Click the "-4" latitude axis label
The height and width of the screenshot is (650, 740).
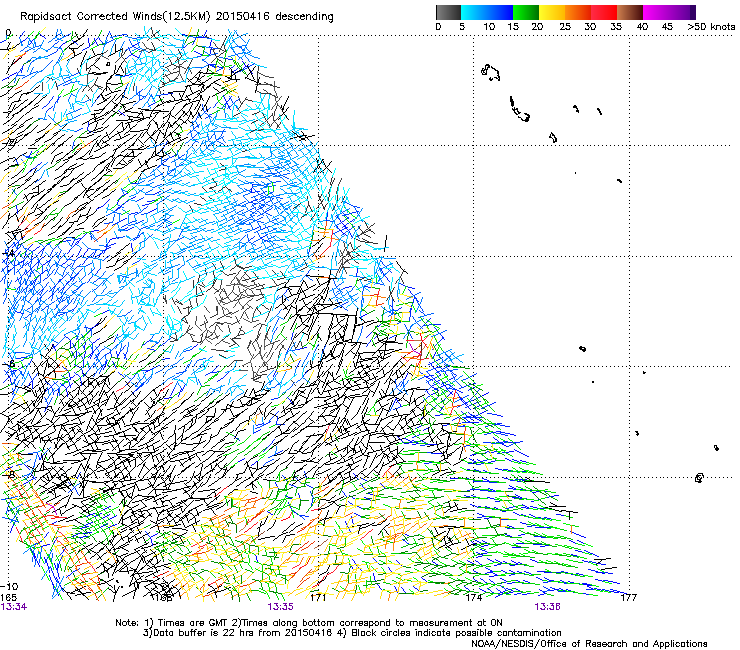[x=8, y=253]
